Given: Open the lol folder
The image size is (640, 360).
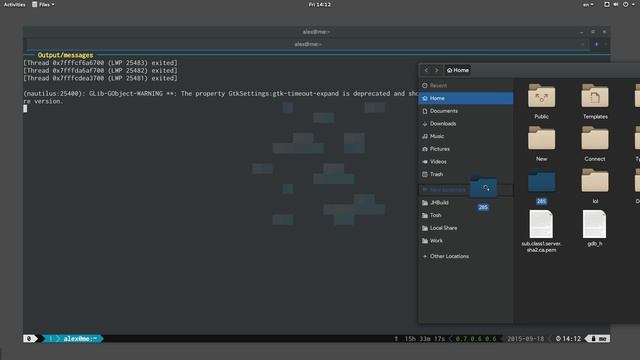Looking at the screenshot, I should [x=595, y=186].
